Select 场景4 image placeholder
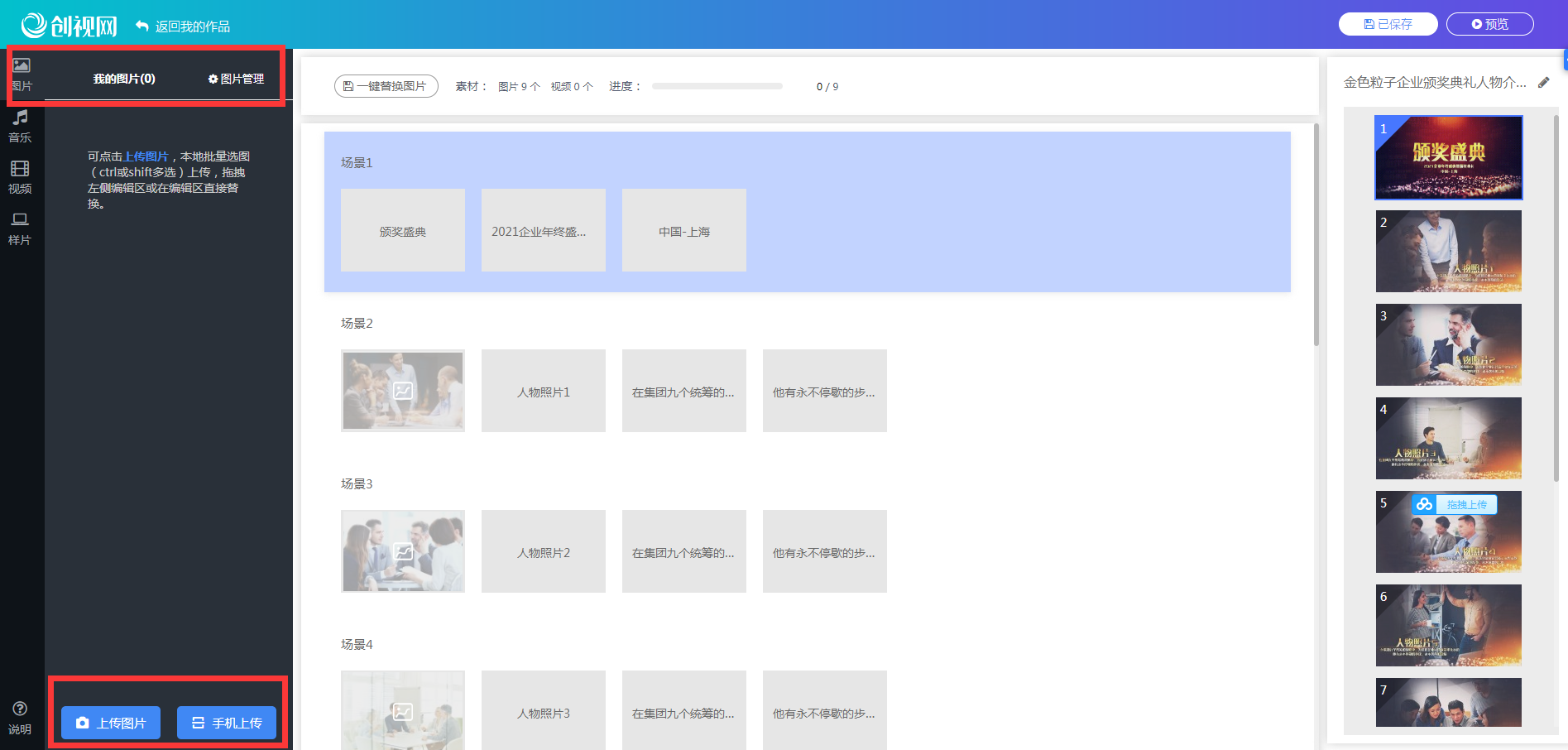 (x=403, y=710)
